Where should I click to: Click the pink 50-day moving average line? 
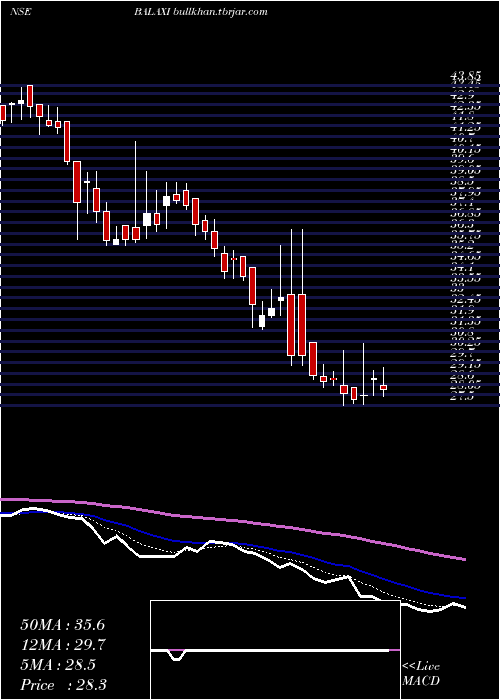pos(232,521)
